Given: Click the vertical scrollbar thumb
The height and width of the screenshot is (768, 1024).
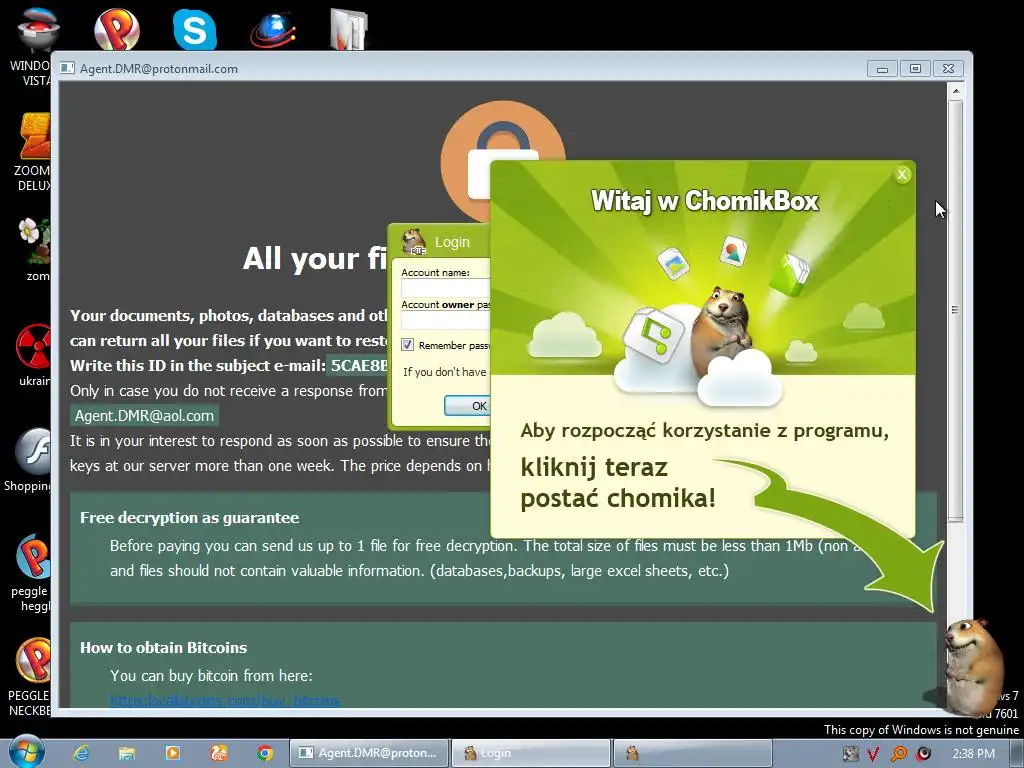Looking at the screenshot, I should 955,310.
